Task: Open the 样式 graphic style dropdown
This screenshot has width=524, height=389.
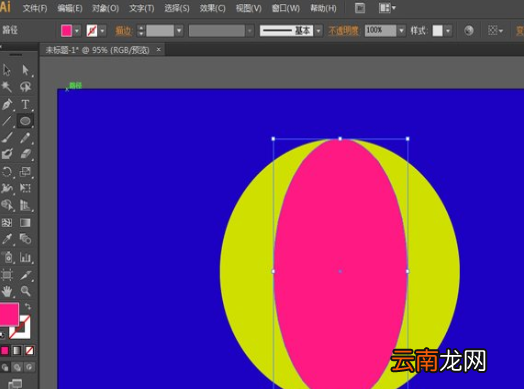Action: 448,31
